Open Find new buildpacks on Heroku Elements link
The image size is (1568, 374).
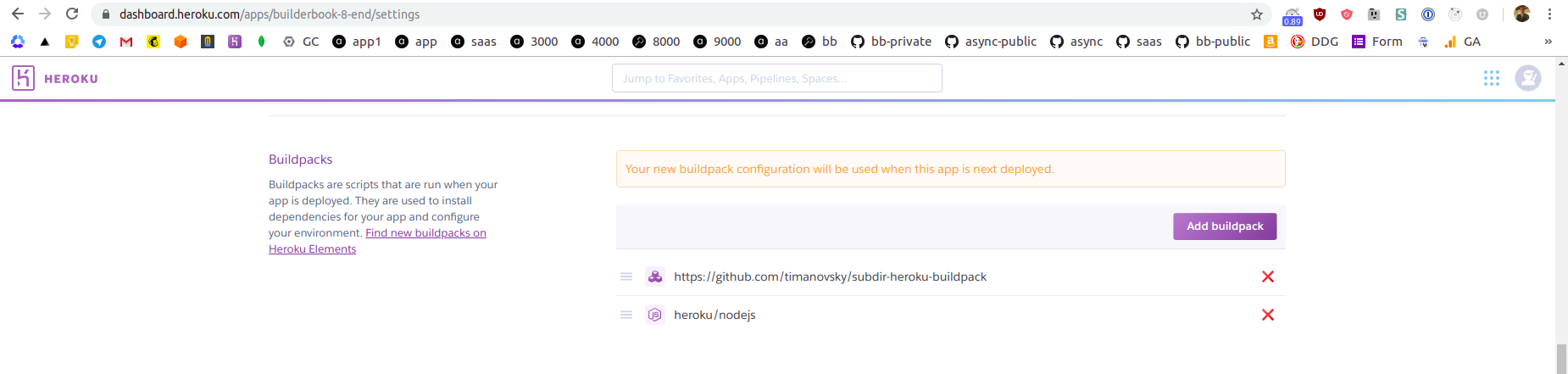point(377,241)
